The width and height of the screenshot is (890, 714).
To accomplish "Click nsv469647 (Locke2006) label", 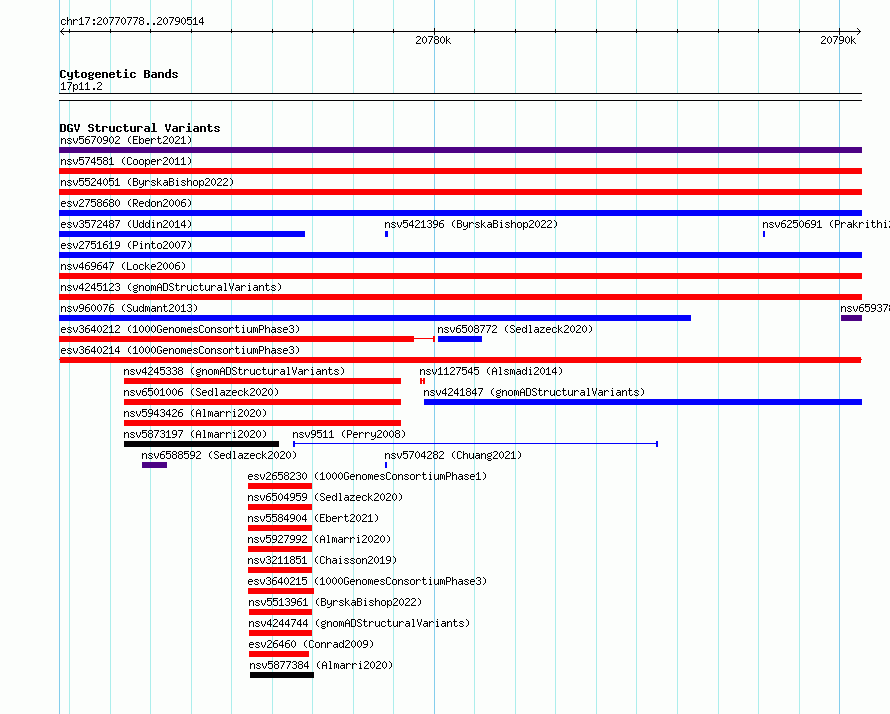I will click(123, 266).
